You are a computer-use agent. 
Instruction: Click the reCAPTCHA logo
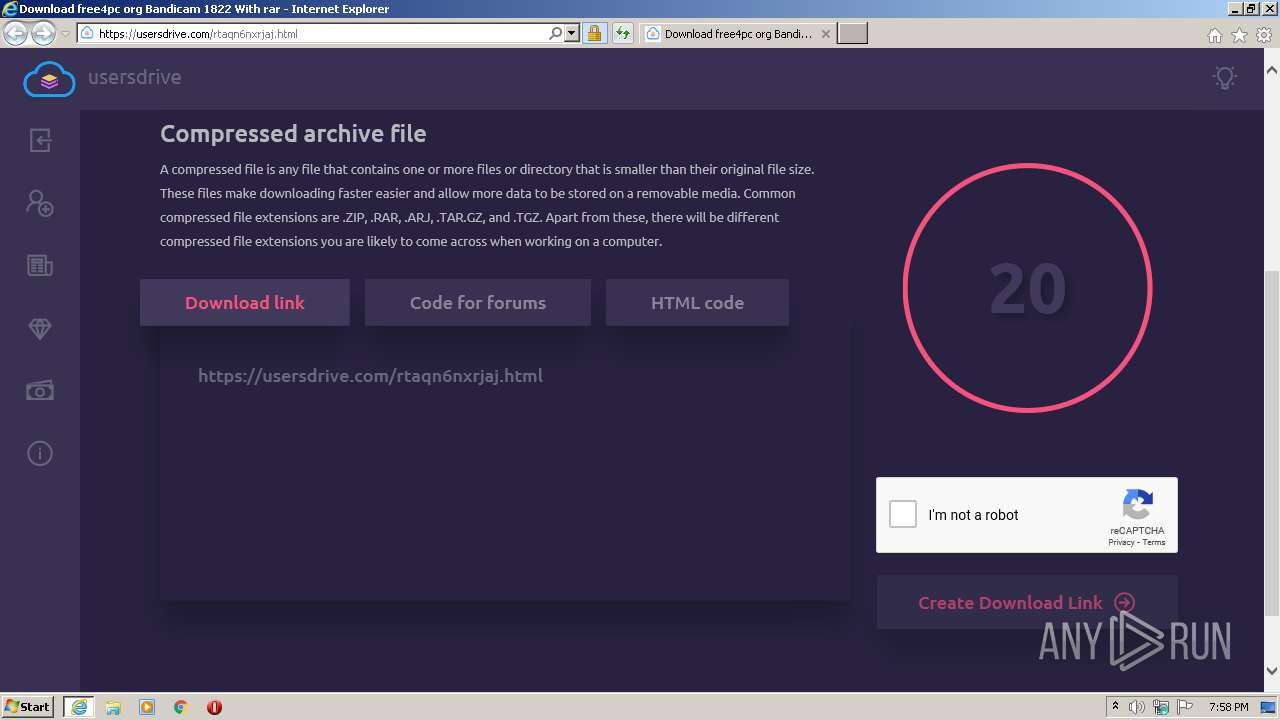pyautogui.click(x=1137, y=505)
